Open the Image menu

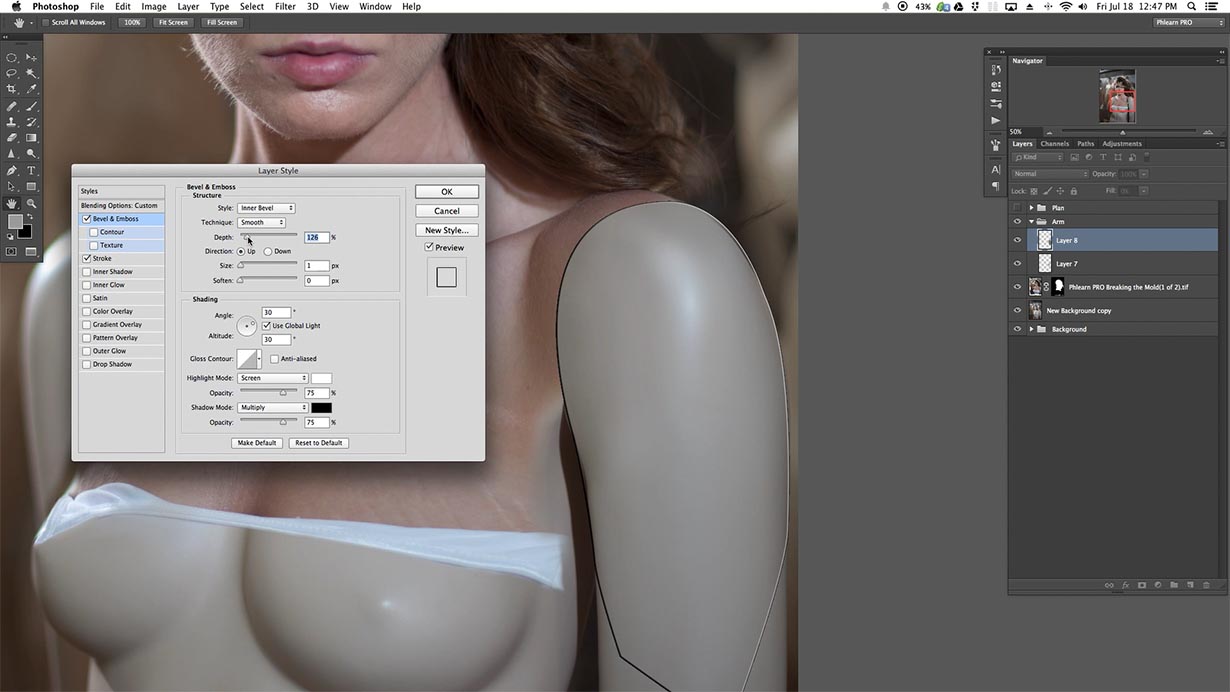154,6
